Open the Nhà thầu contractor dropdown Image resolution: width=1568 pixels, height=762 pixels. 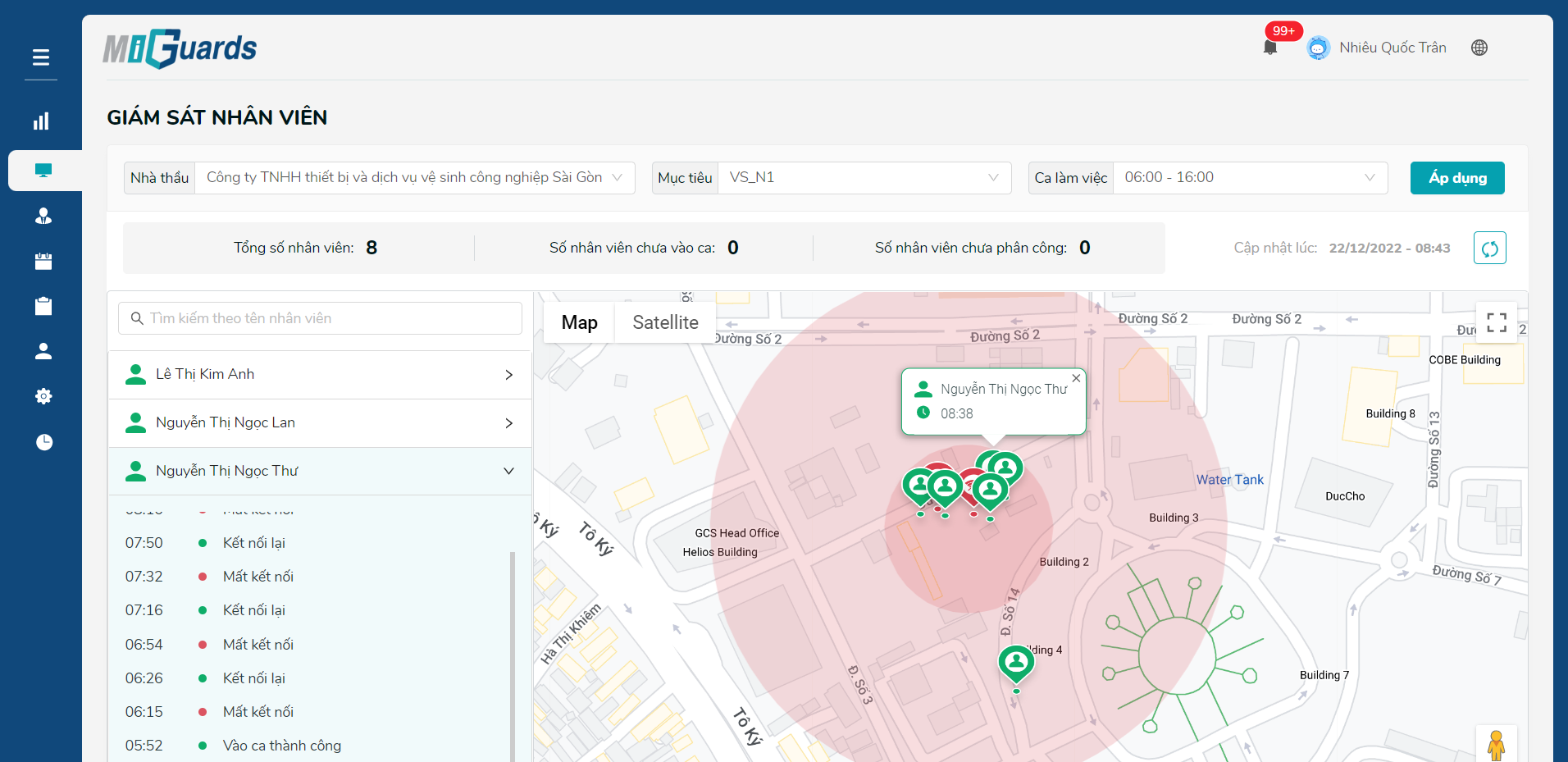click(x=414, y=178)
